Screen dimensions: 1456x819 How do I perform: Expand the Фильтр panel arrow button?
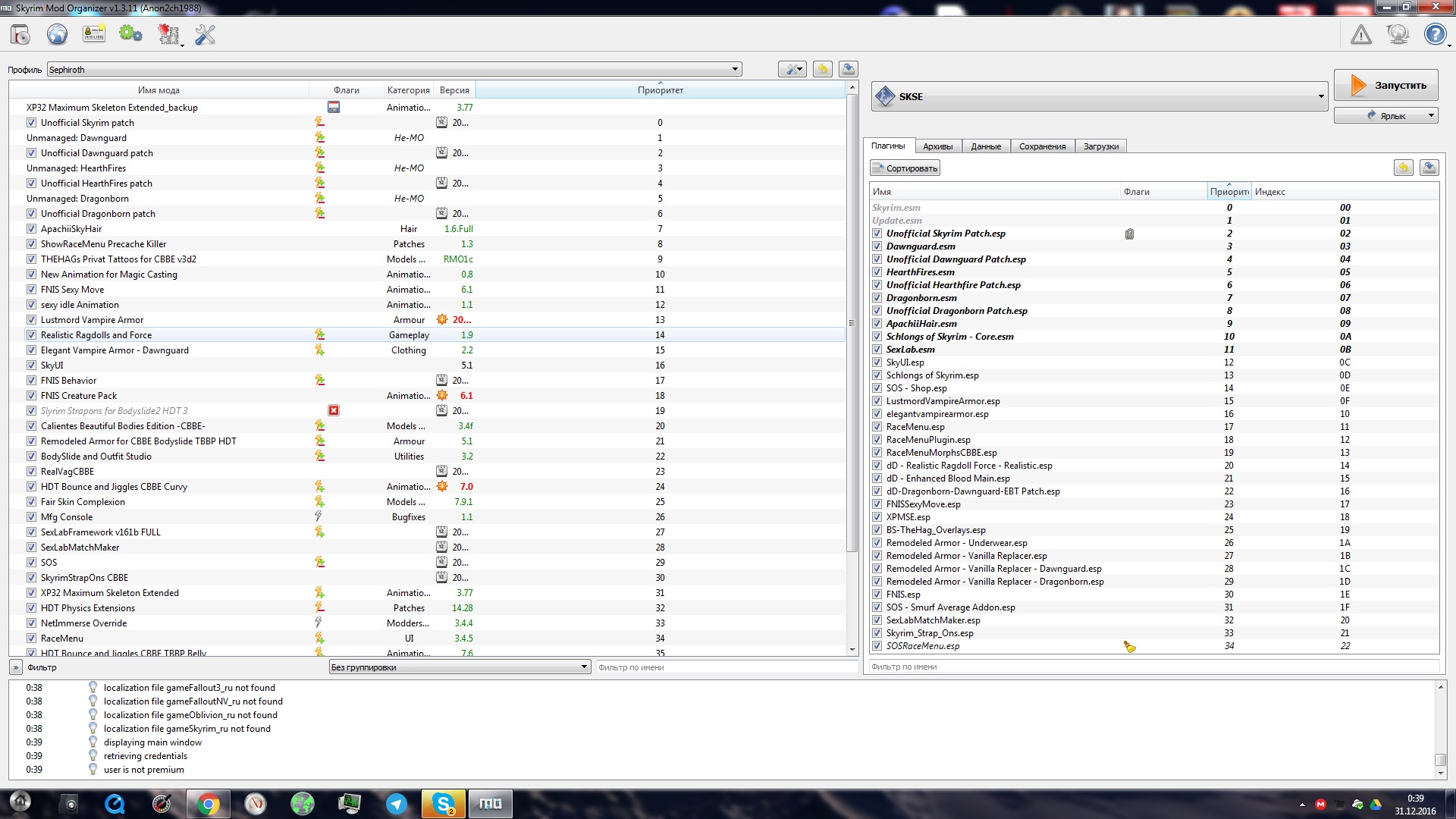(x=15, y=667)
